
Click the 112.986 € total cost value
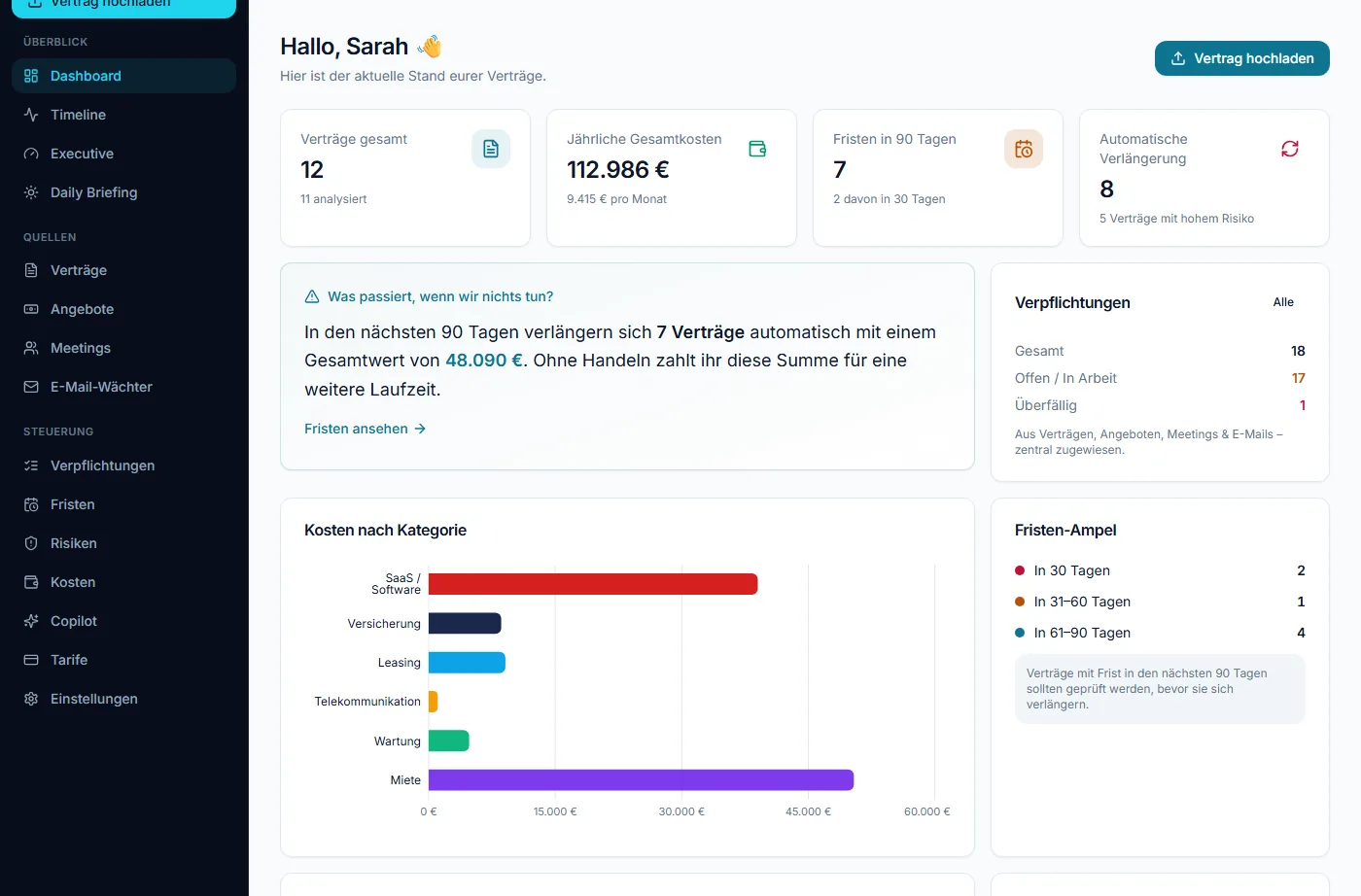pos(618,170)
